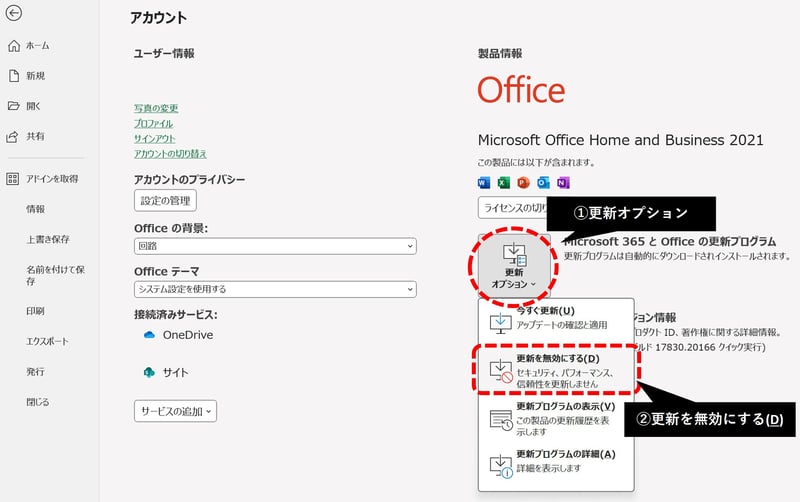The height and width of the screenshot is (502, 800).
Task: Click the PowerPoint app icon
Action: [523, 183]
